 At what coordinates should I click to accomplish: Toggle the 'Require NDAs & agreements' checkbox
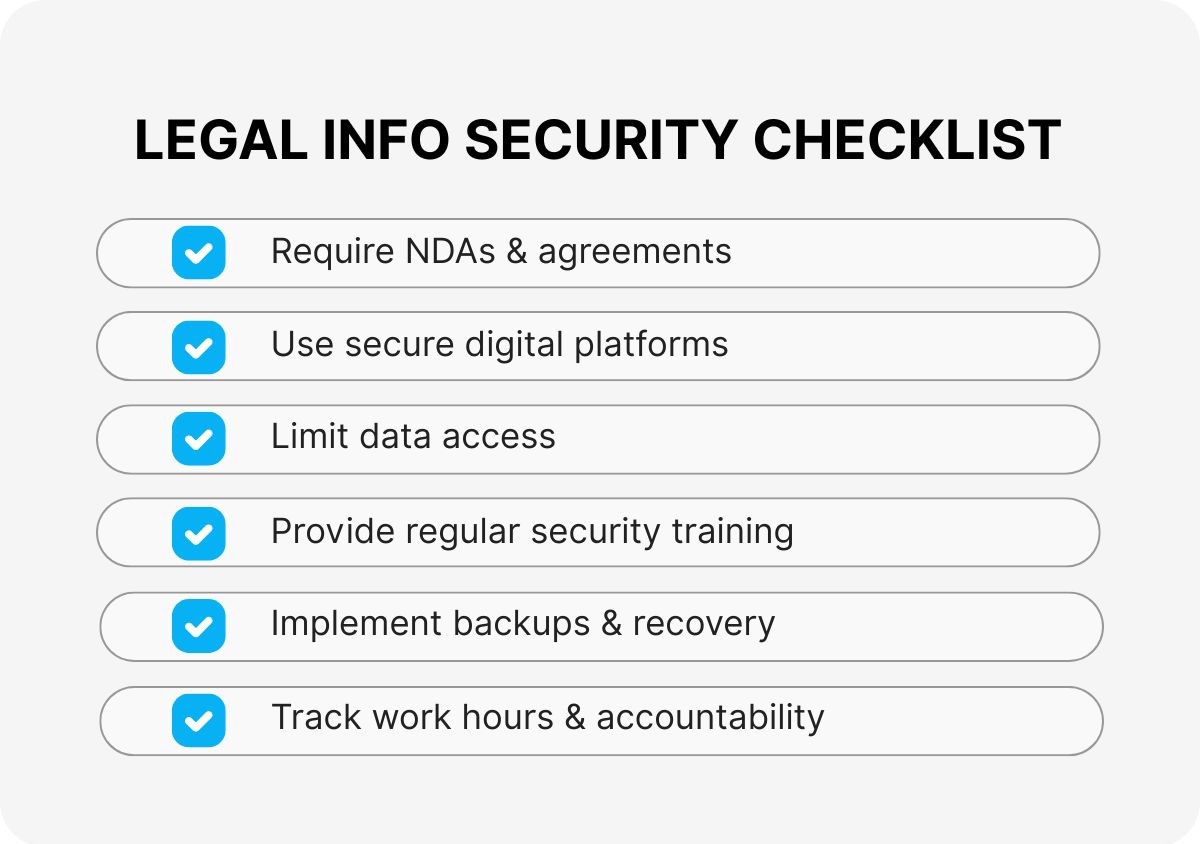[198, 252]
